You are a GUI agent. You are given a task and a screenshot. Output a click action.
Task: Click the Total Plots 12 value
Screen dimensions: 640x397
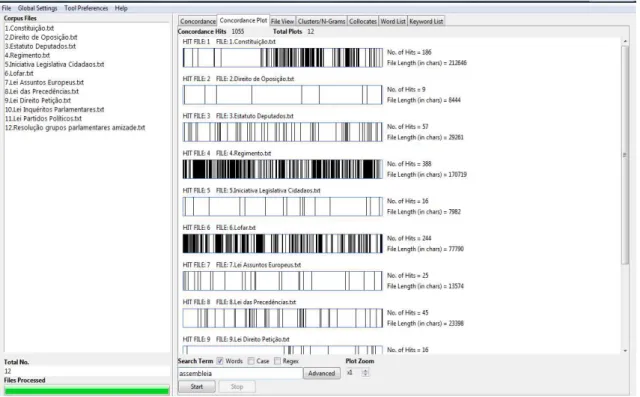point(311,31)
